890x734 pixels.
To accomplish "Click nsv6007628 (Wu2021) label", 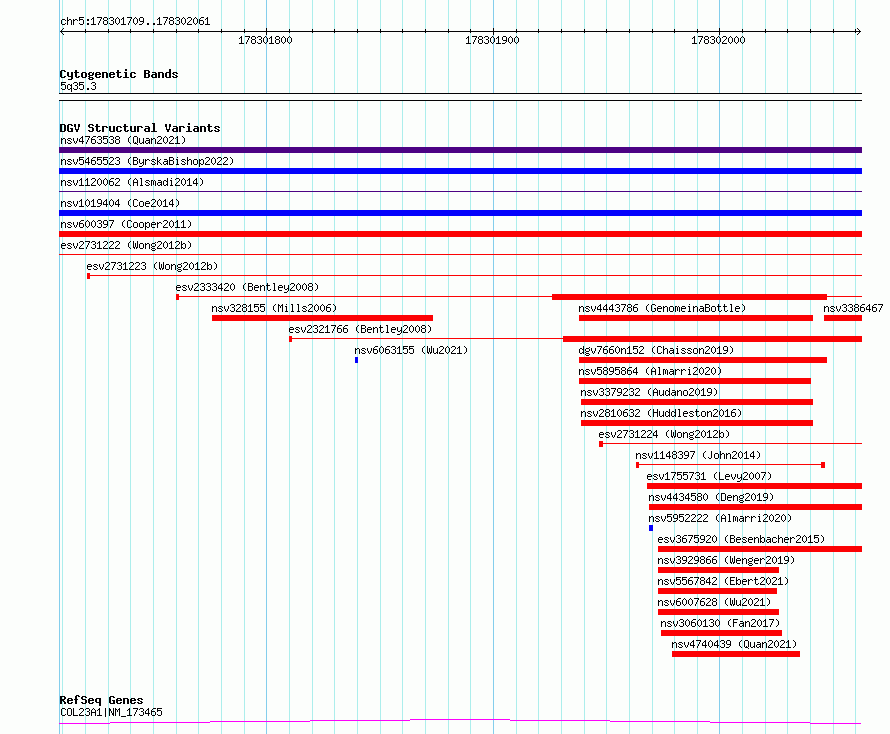I will click(714, 602).
